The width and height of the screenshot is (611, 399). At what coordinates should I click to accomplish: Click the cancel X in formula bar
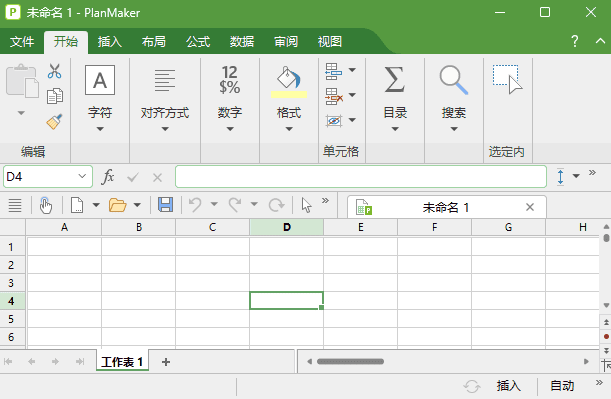tap(157, 178)
